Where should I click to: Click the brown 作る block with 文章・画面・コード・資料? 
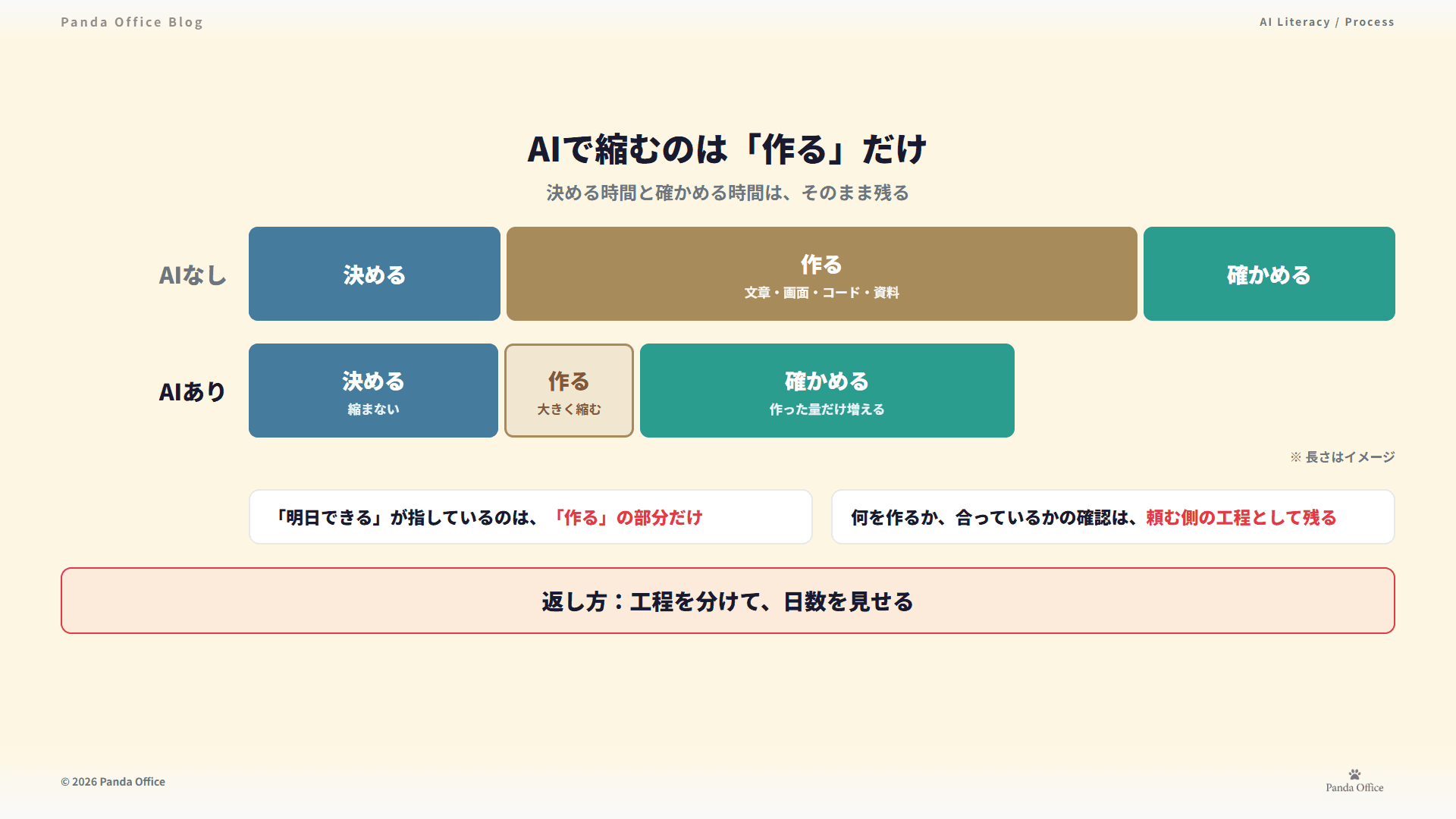822,274
